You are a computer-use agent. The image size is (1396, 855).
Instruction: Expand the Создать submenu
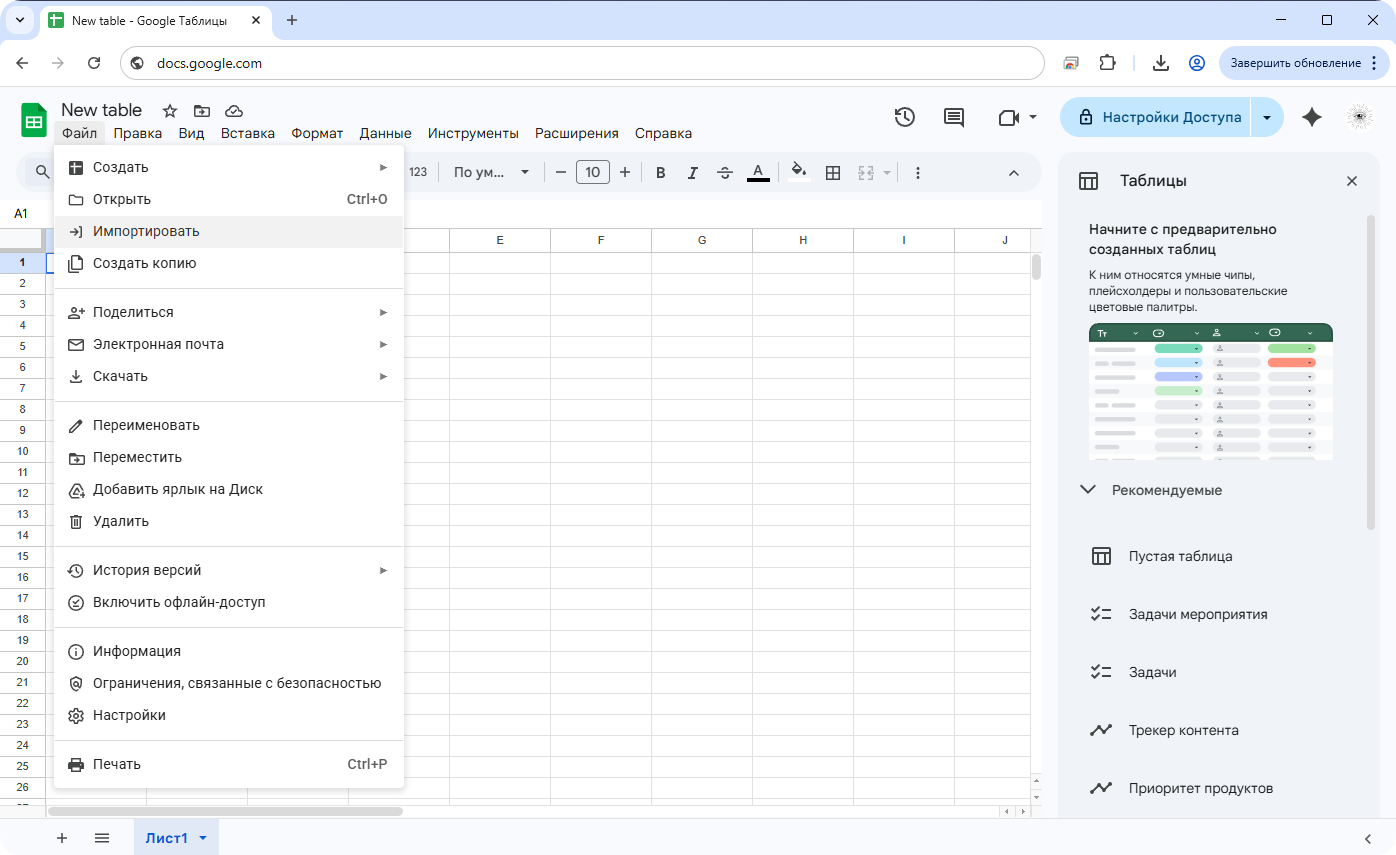(x=229, y=167)
